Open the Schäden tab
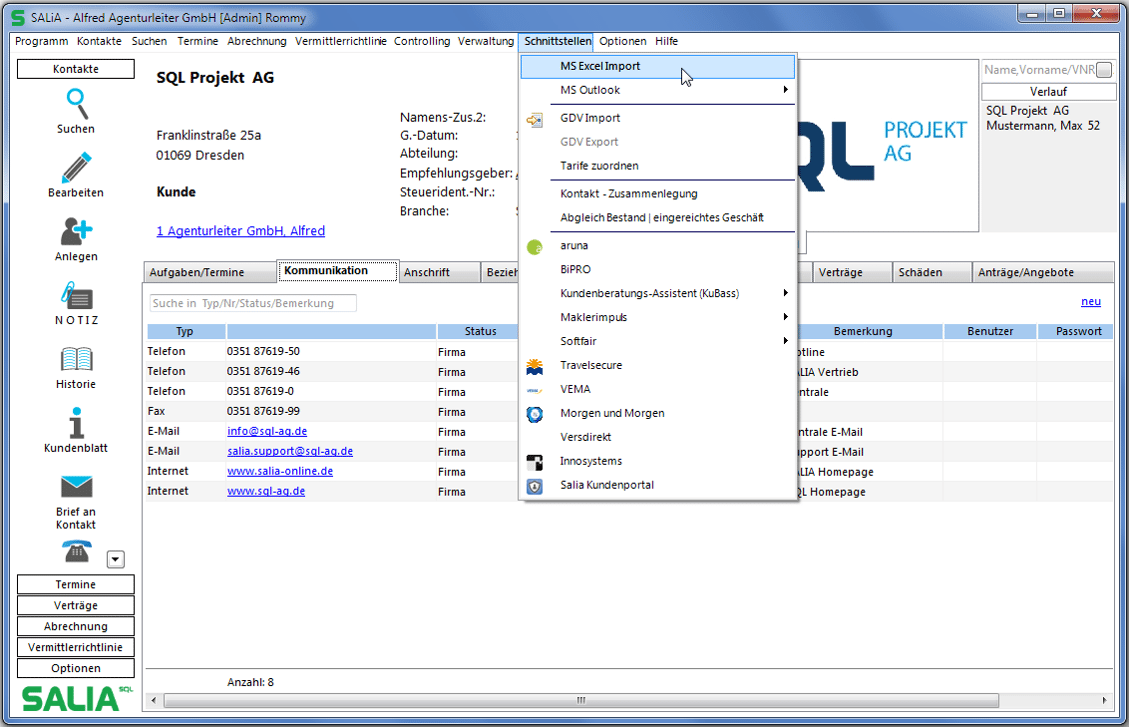The image size is (1129, 727). (x=931, y=272)
